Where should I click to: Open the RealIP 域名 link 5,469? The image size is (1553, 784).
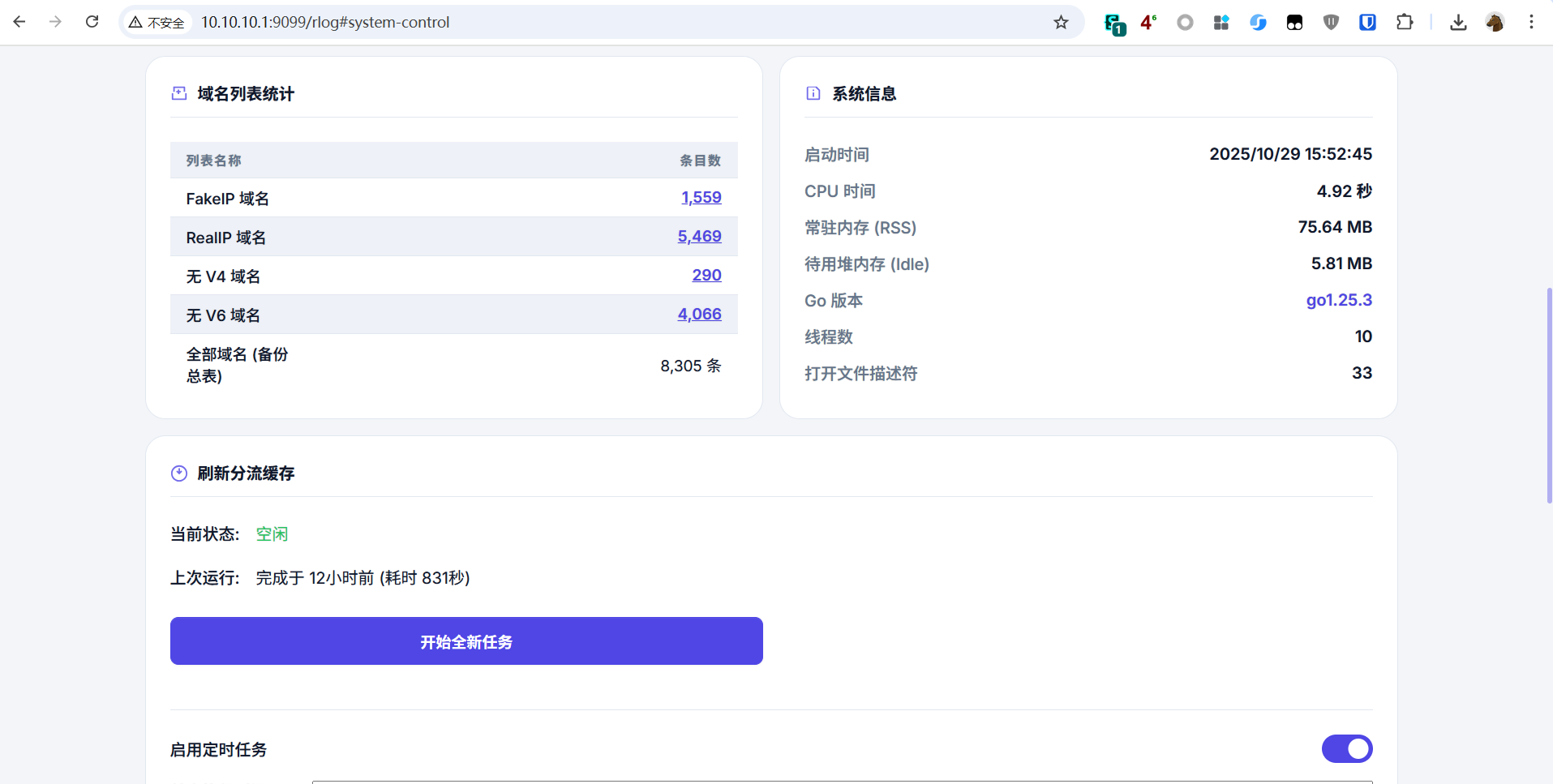699,236
